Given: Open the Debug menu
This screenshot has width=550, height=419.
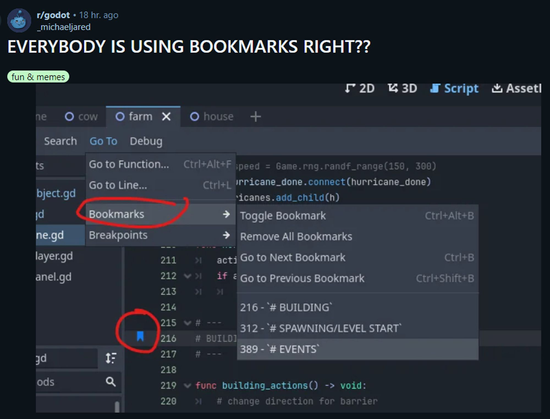Looking at the screenshot, I should pos(146,141).
